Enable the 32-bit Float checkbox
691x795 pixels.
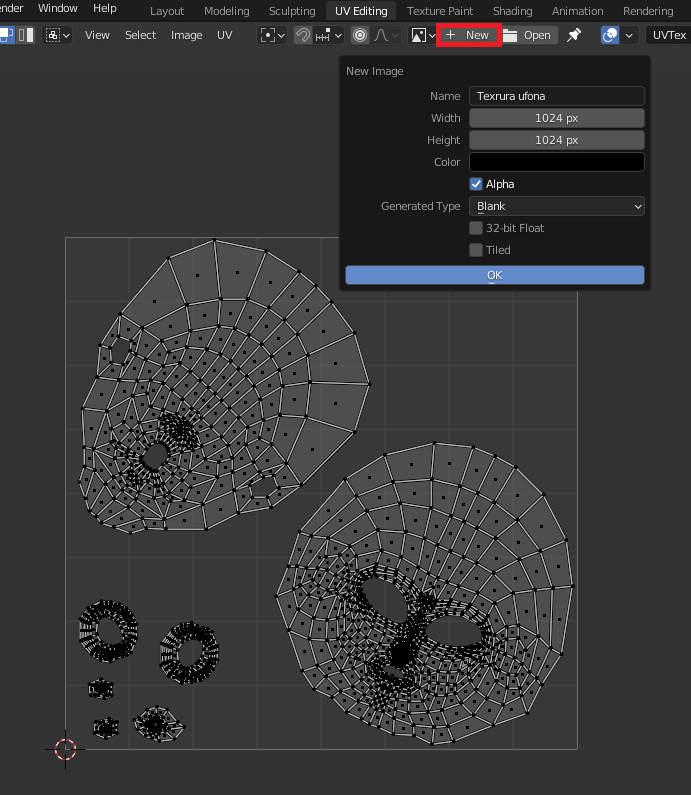(x=476, y=228)
